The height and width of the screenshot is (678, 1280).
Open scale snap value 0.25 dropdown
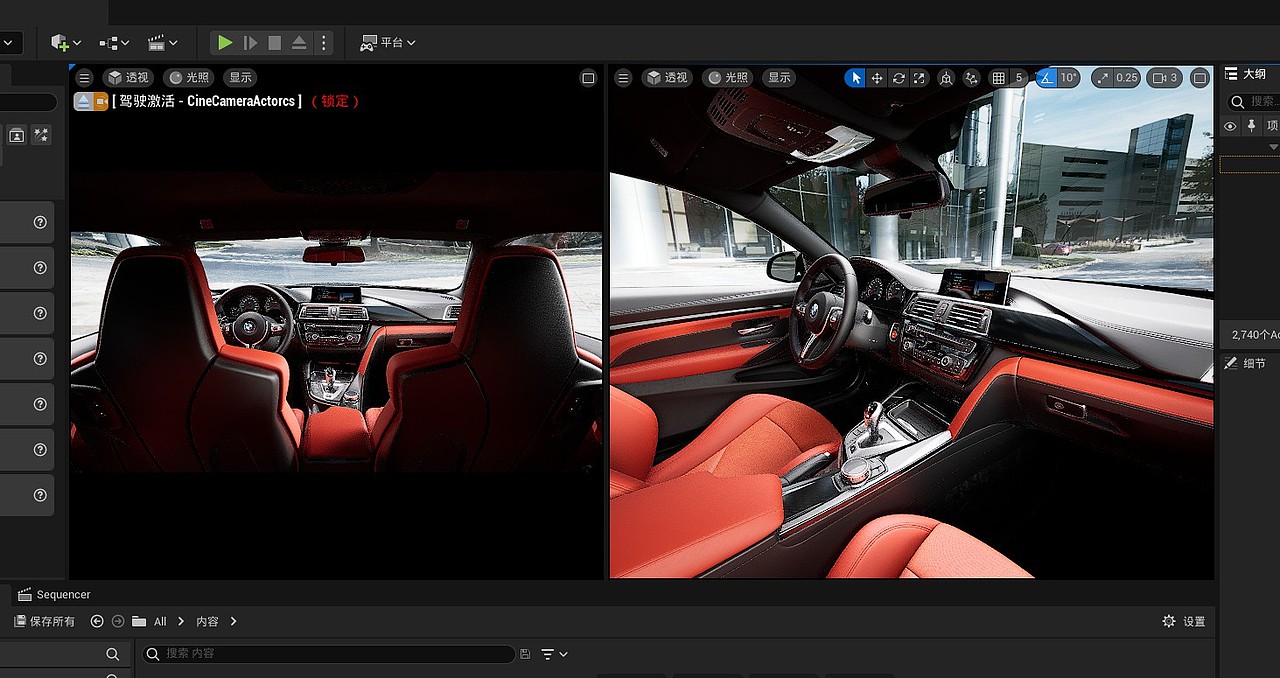pyautogui.click(x=1127, y=78)
